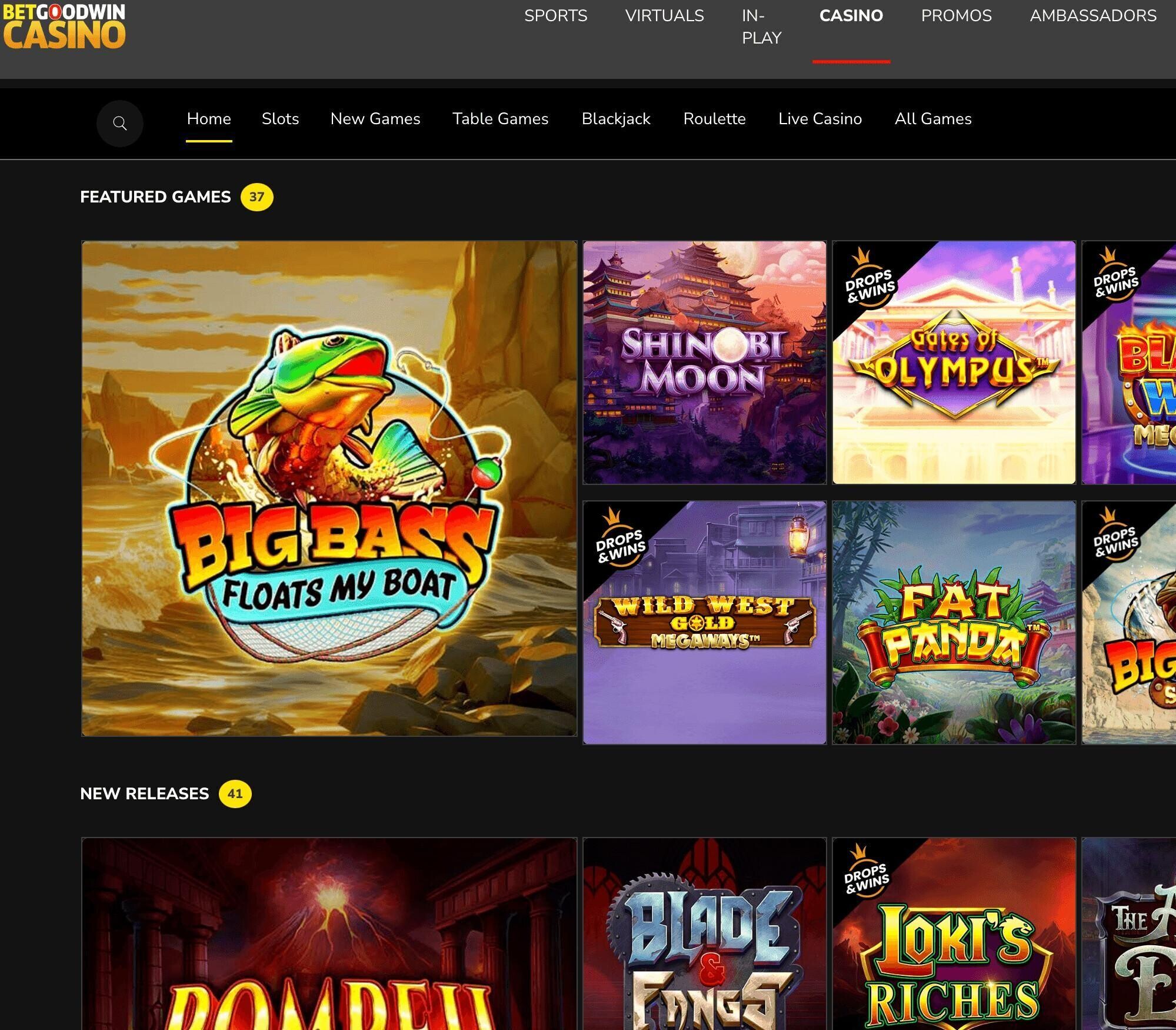Viewport: 1176px width, 1030px height.
Task: Click the Featured Games count badge 37
Action: (256, 197)
